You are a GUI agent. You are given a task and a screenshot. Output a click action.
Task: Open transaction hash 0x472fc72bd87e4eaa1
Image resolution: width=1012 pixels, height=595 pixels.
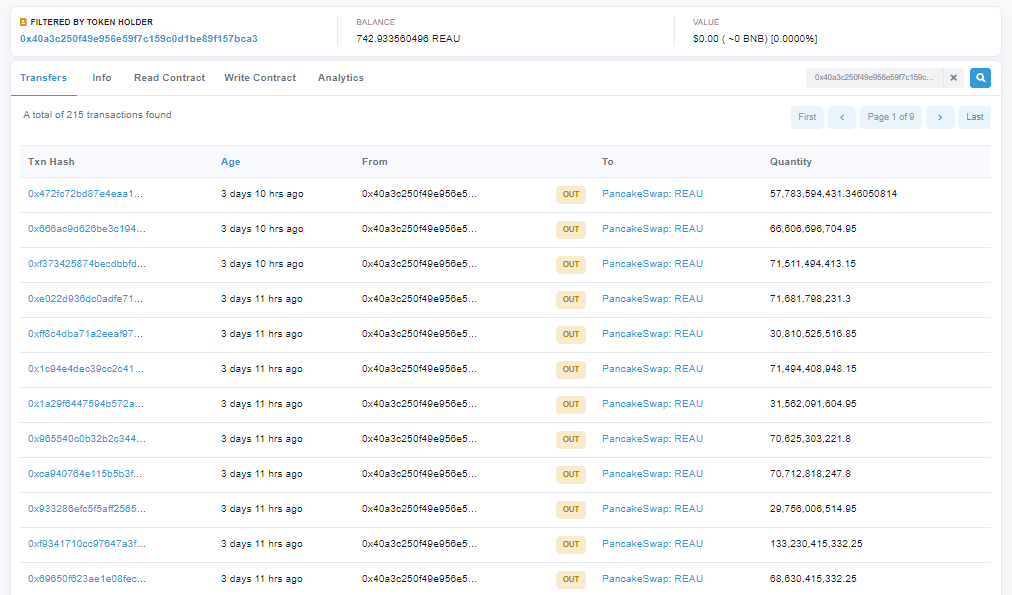coord(86,194)
